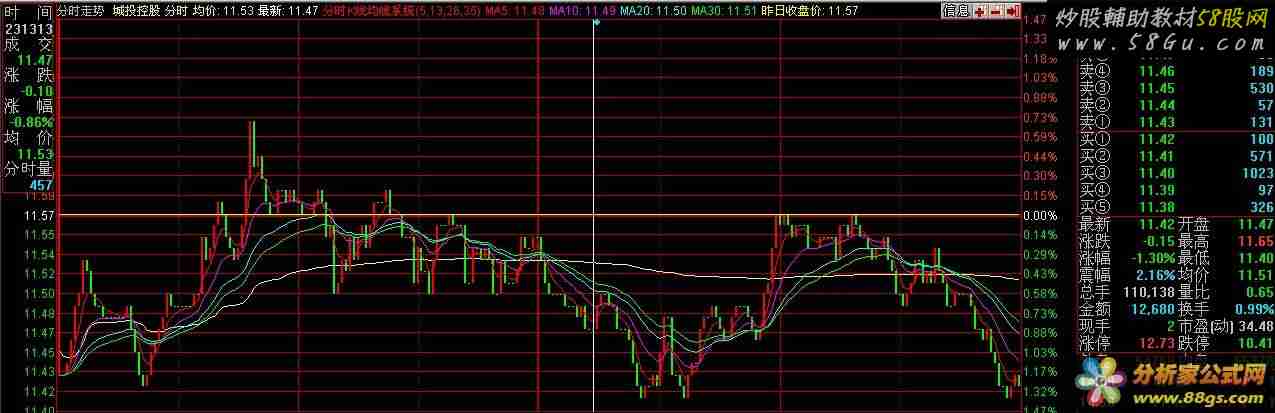Click the MA30: 11.51 indicator label
Screen dimensions: 1275x413
tap(722, 11)
